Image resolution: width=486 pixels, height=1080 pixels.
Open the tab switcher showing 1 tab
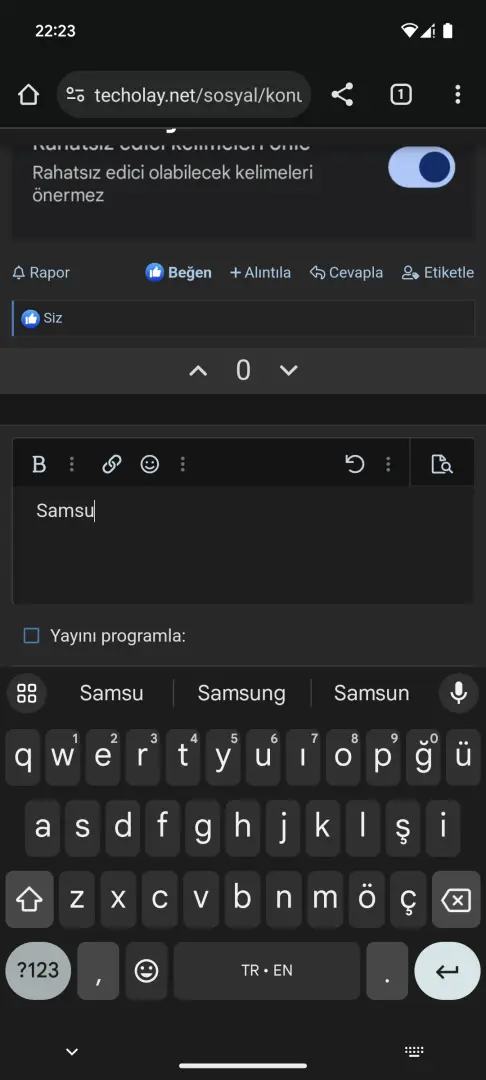(401, 94)
